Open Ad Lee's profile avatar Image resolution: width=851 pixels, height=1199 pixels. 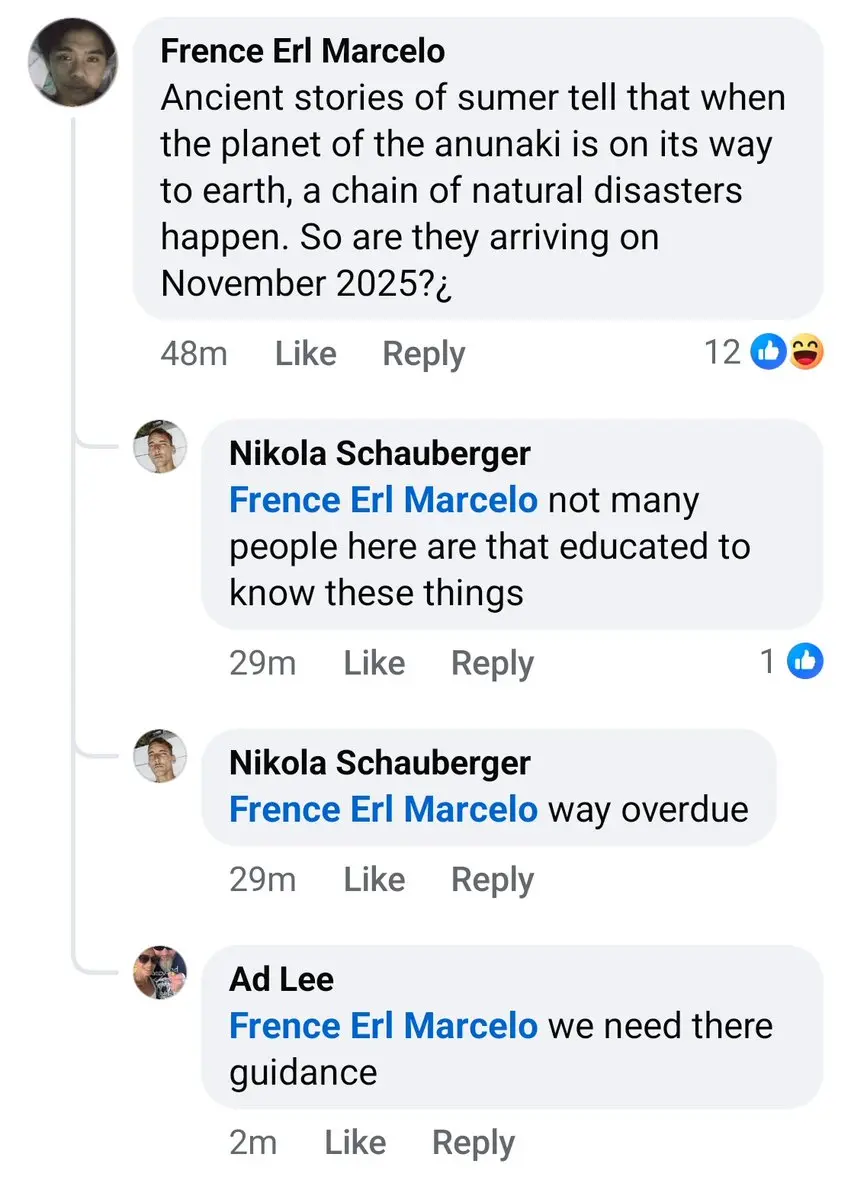tap(161, 972)
